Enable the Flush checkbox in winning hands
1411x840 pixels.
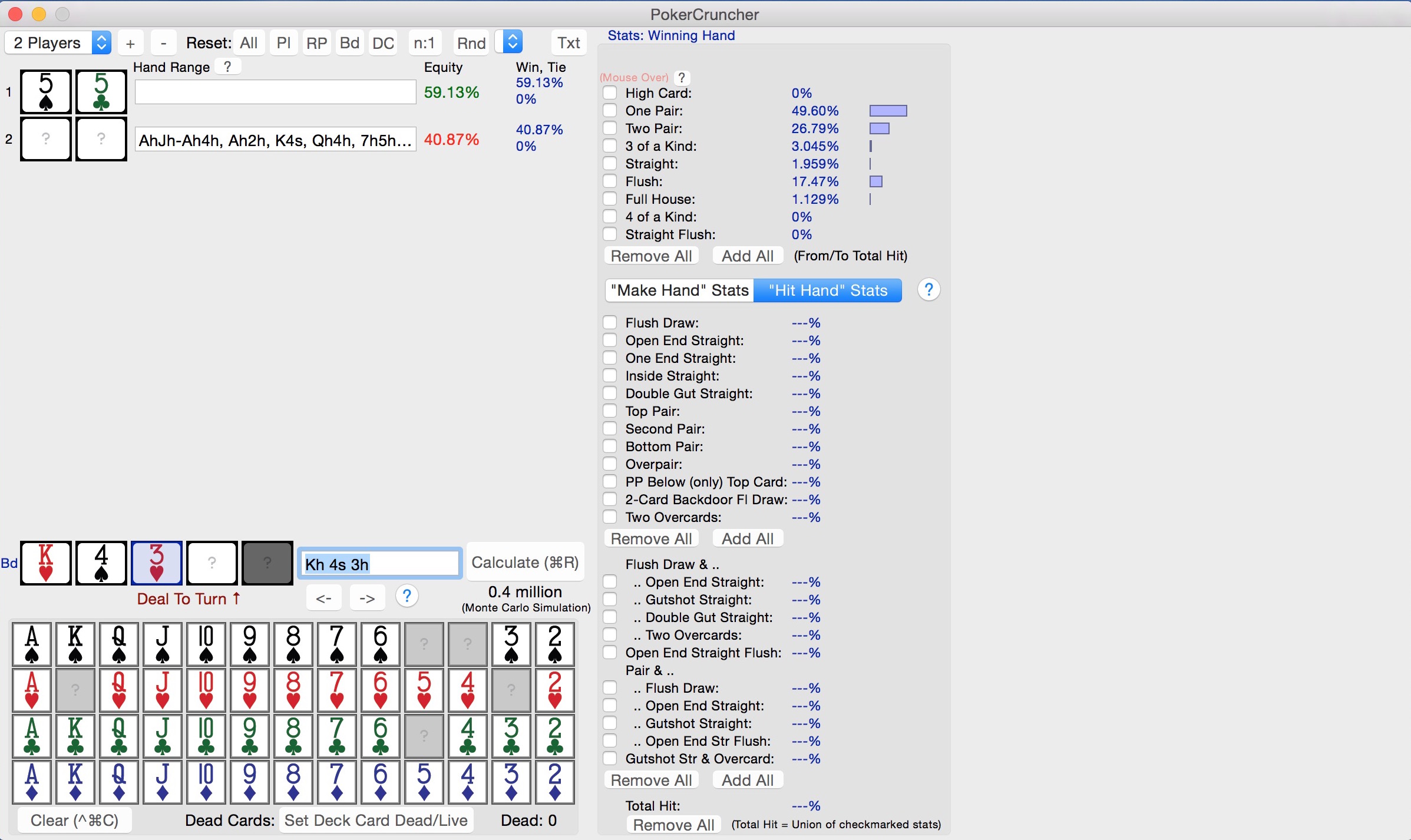click(610, 181)
